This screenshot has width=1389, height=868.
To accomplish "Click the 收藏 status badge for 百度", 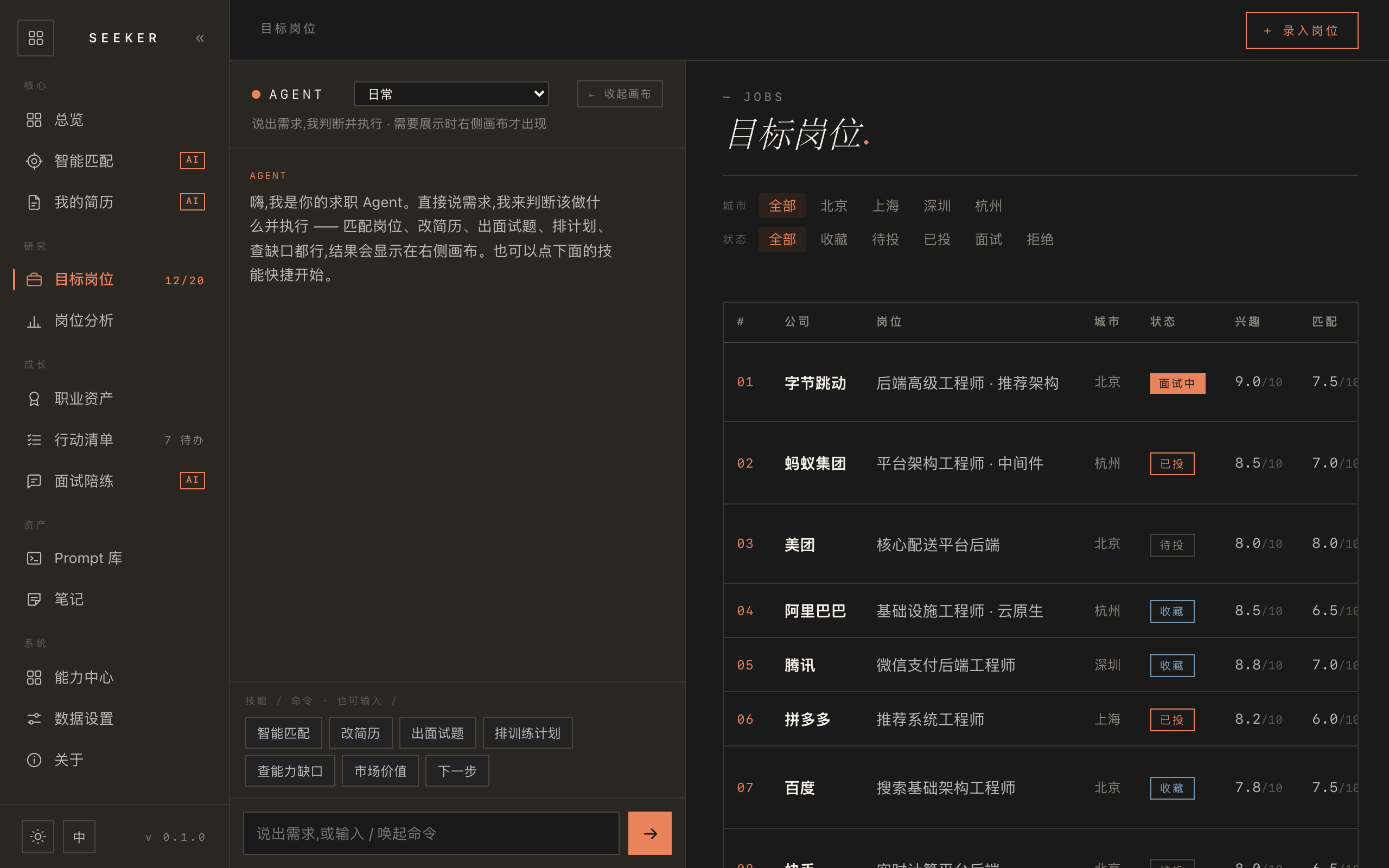I will pos(1172,788).
